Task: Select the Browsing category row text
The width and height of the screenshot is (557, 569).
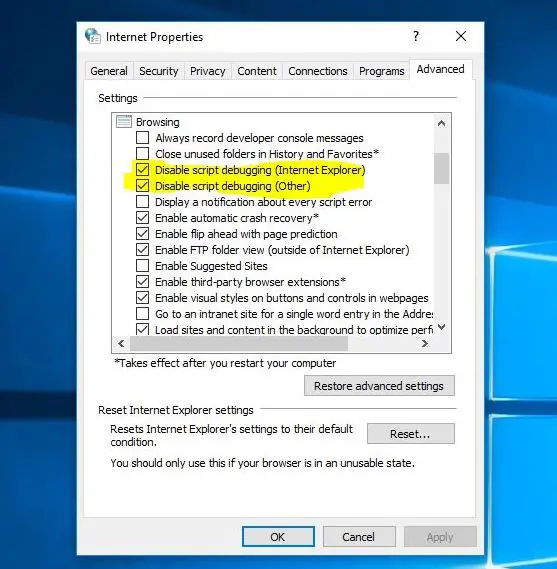Action: pyautogui.click(x=158, y=122)
